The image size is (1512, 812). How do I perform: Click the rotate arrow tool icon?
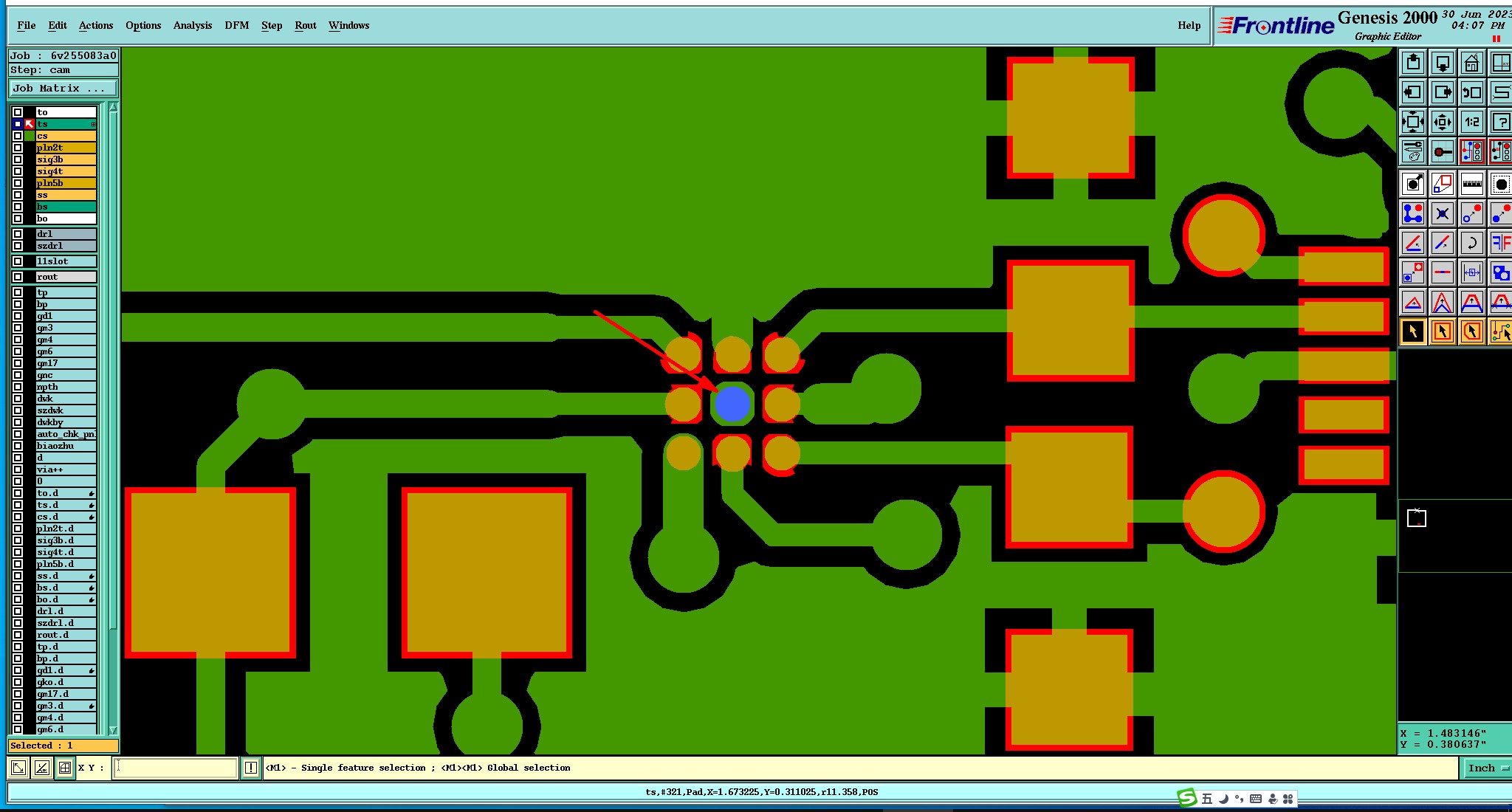point(1471,243)
